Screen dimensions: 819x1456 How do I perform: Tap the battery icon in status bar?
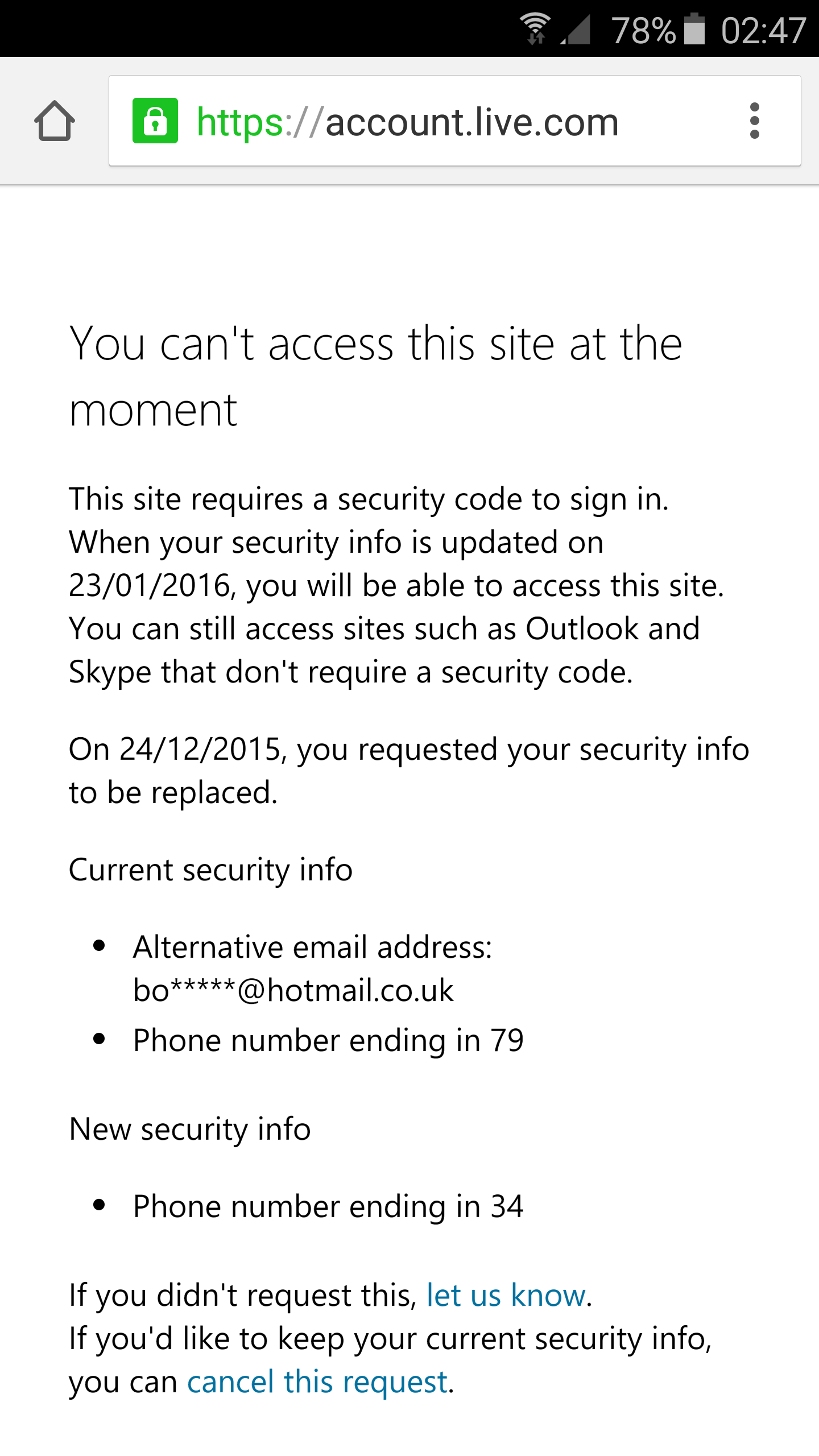(694, 28)
